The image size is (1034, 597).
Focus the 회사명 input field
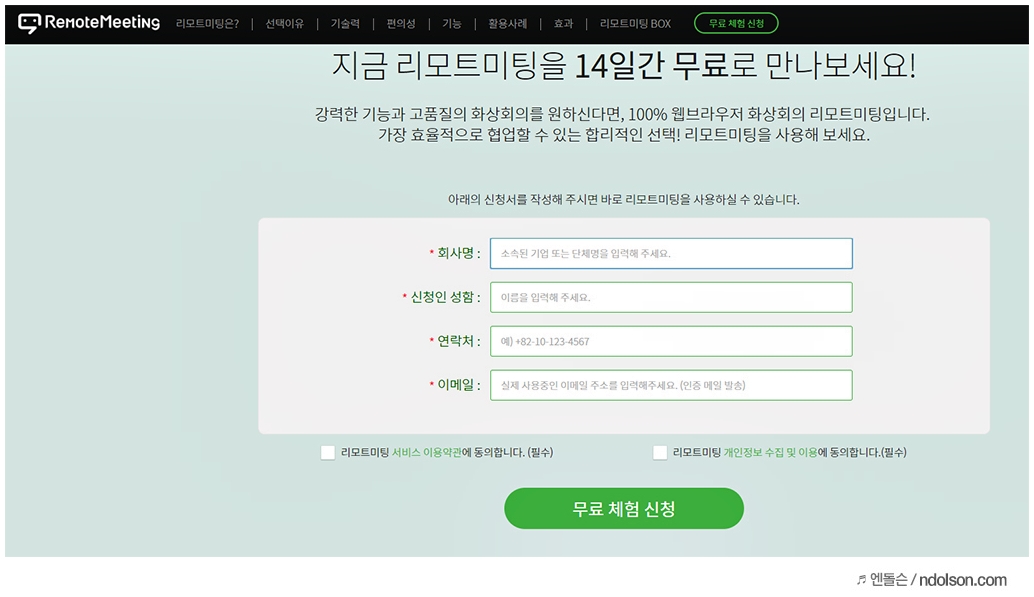[671, 253]
